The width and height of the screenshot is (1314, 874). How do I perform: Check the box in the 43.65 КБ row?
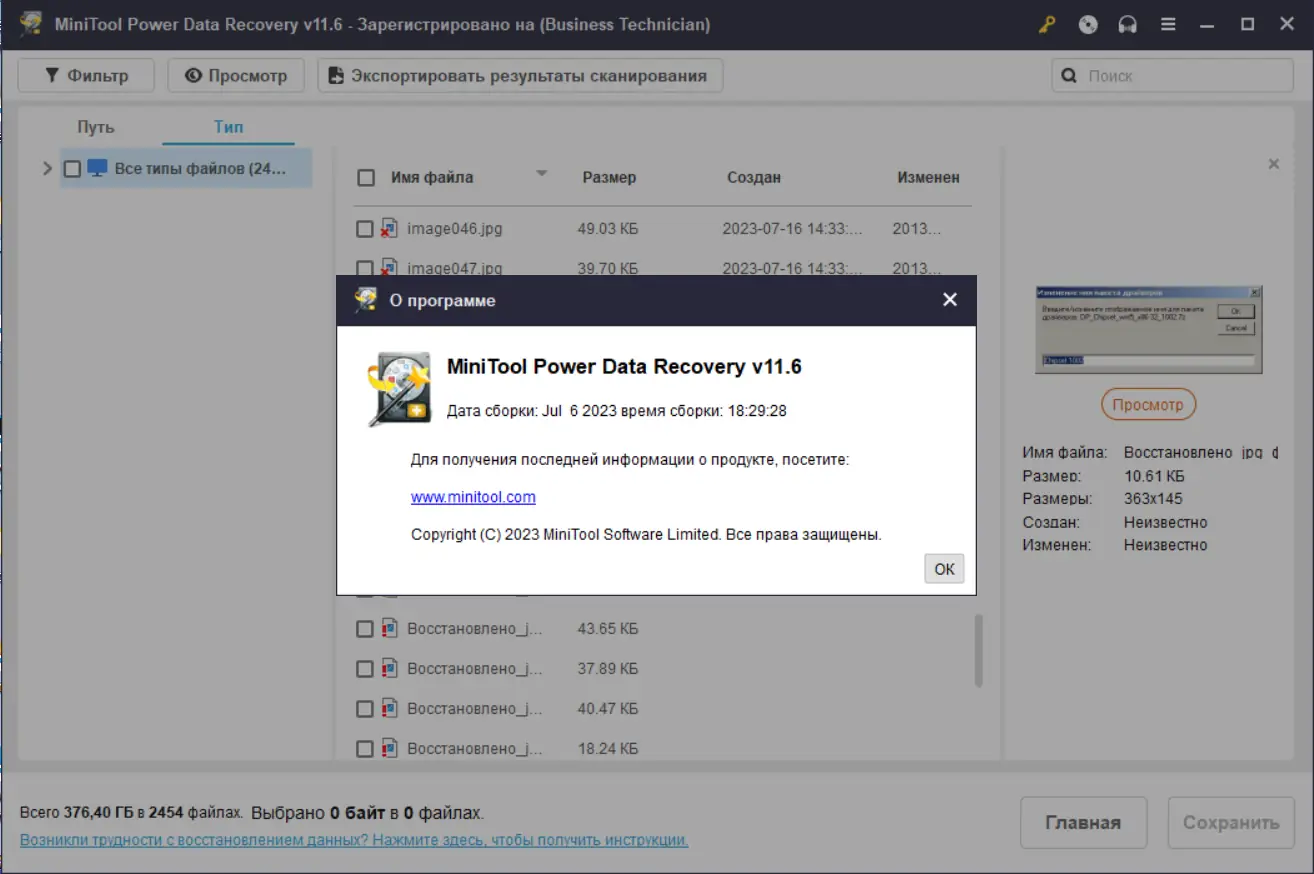[x=365, y=629]
